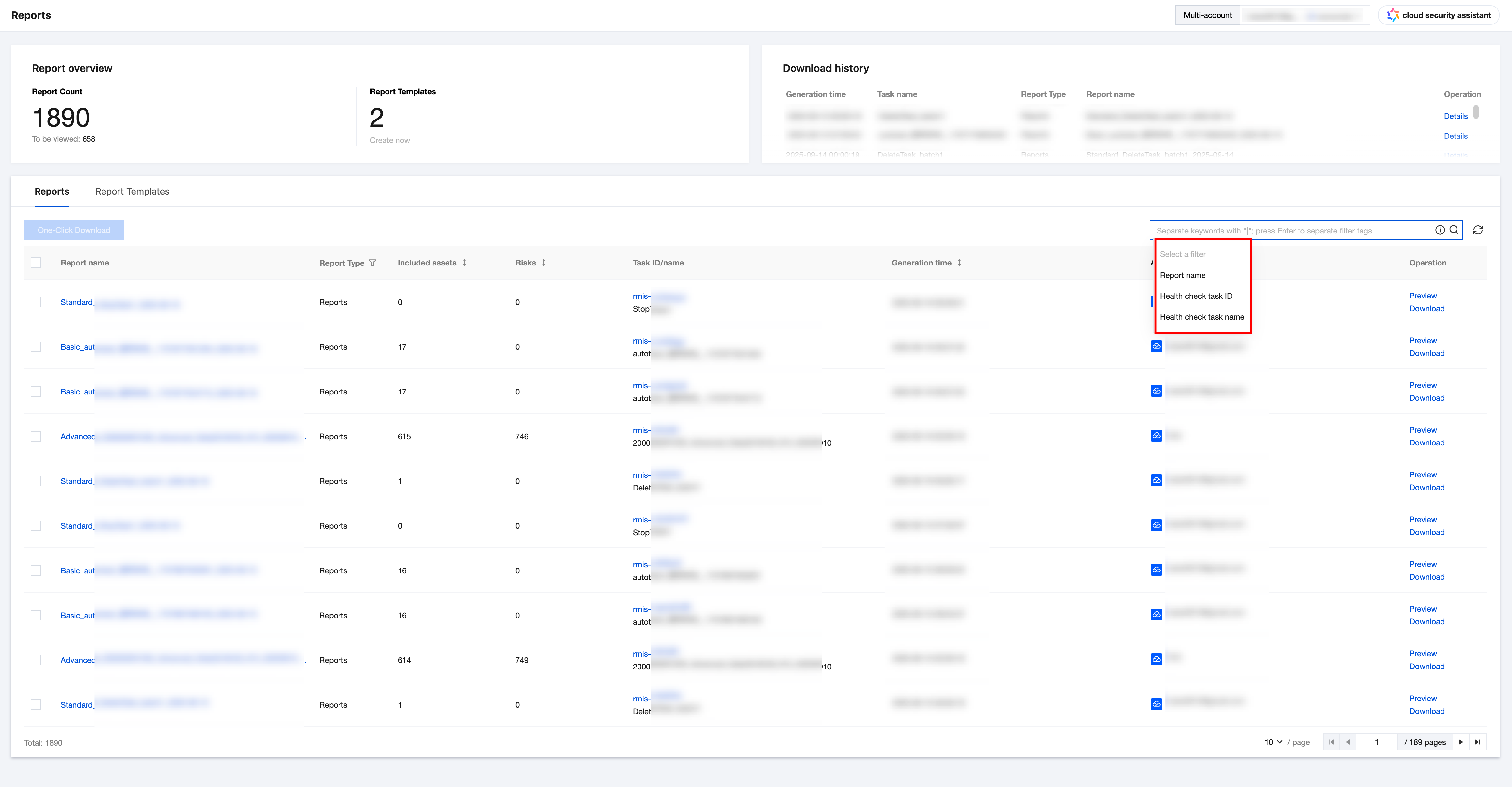Sort by Included assets using the arrow icon

tap(464, 263)
